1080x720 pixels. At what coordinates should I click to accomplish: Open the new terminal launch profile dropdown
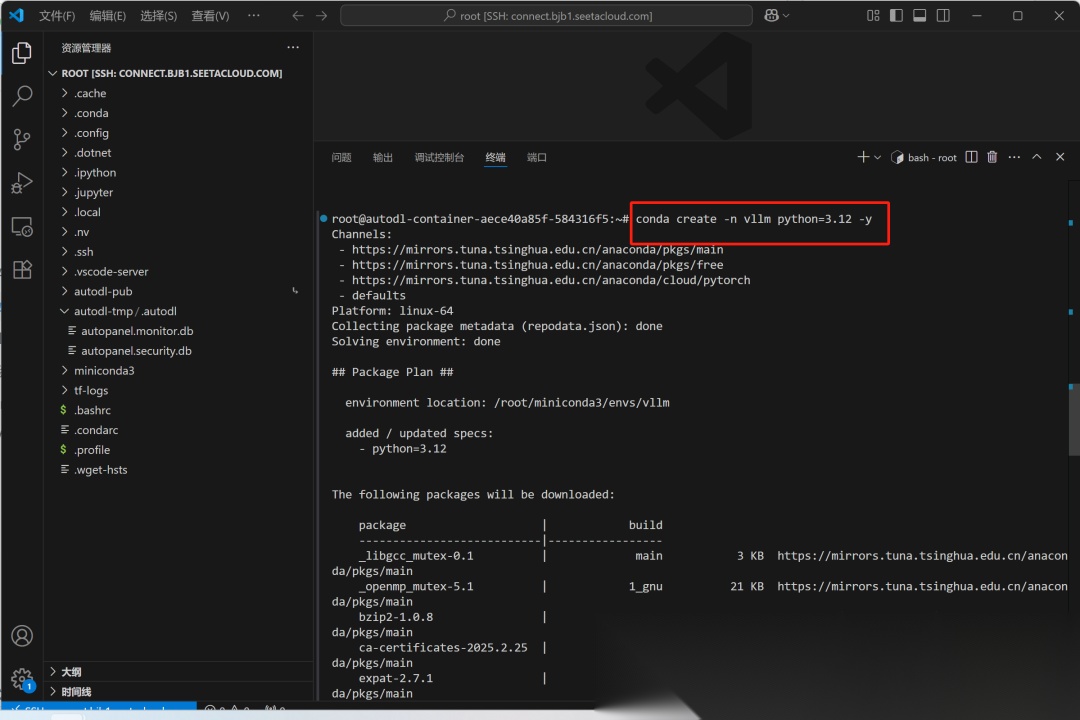878,158
